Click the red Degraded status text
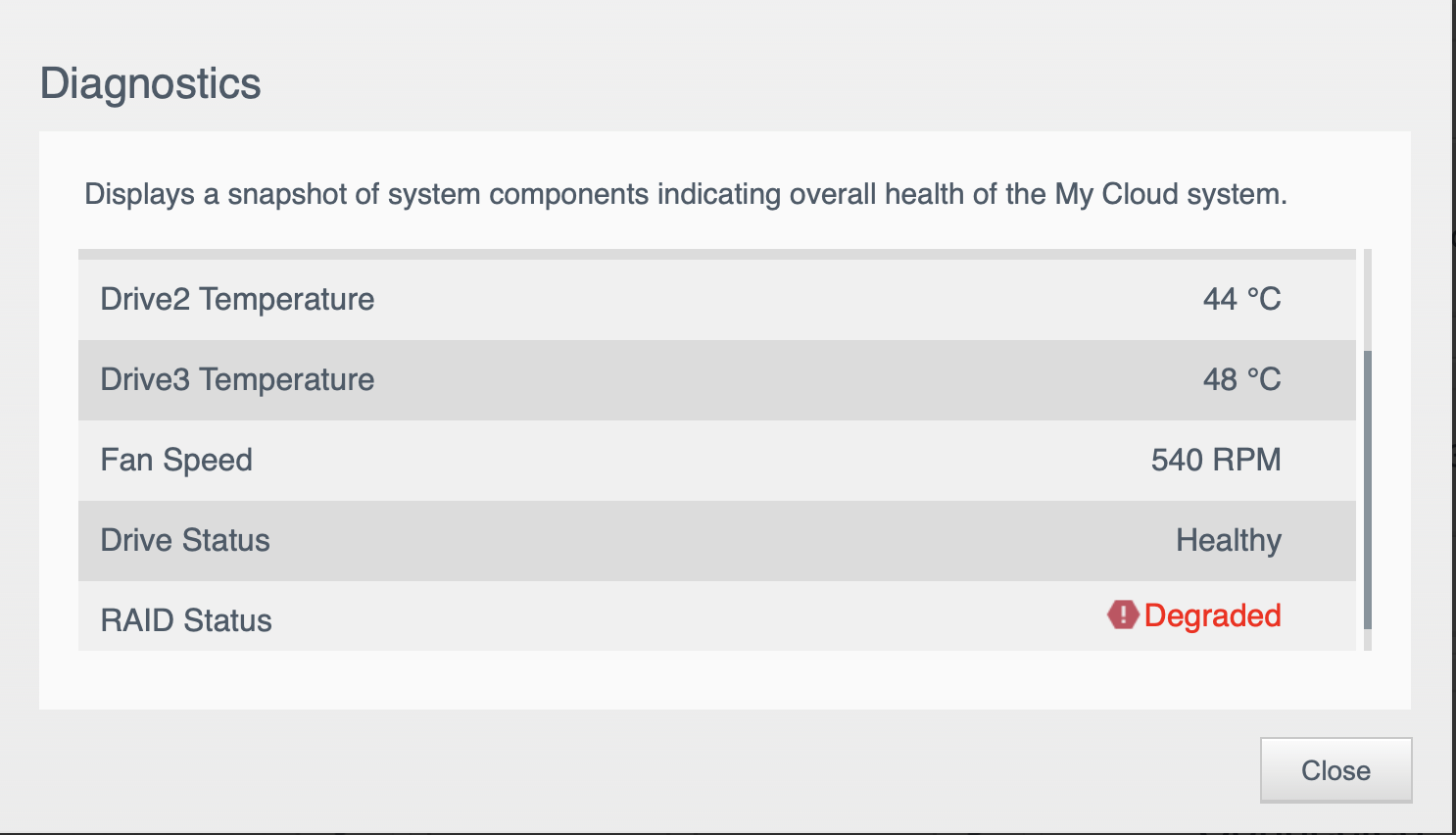Screen dimensions: 1456x835 1212,615
